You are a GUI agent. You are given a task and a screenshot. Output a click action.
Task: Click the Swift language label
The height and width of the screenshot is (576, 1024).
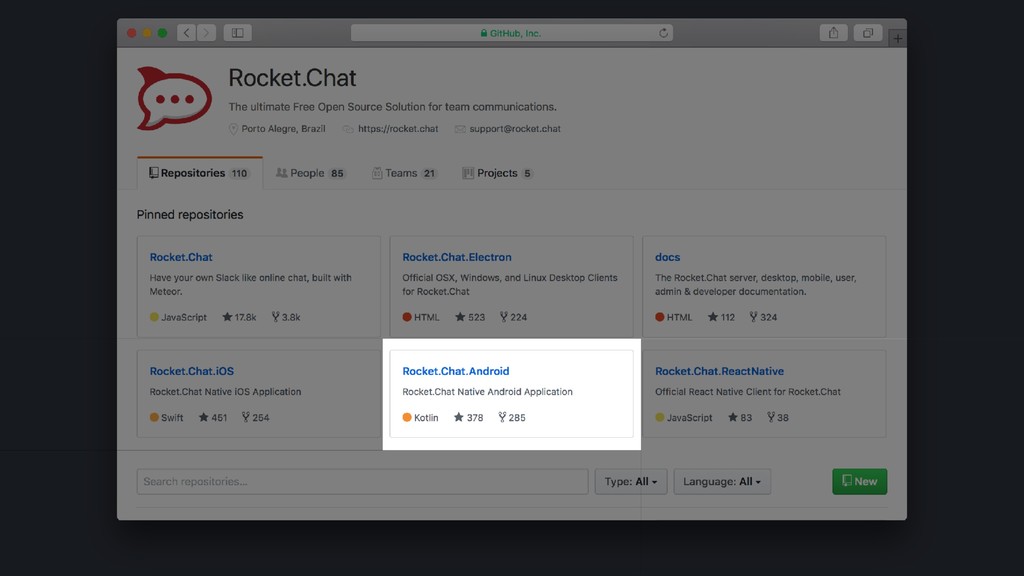pos(172,418)
